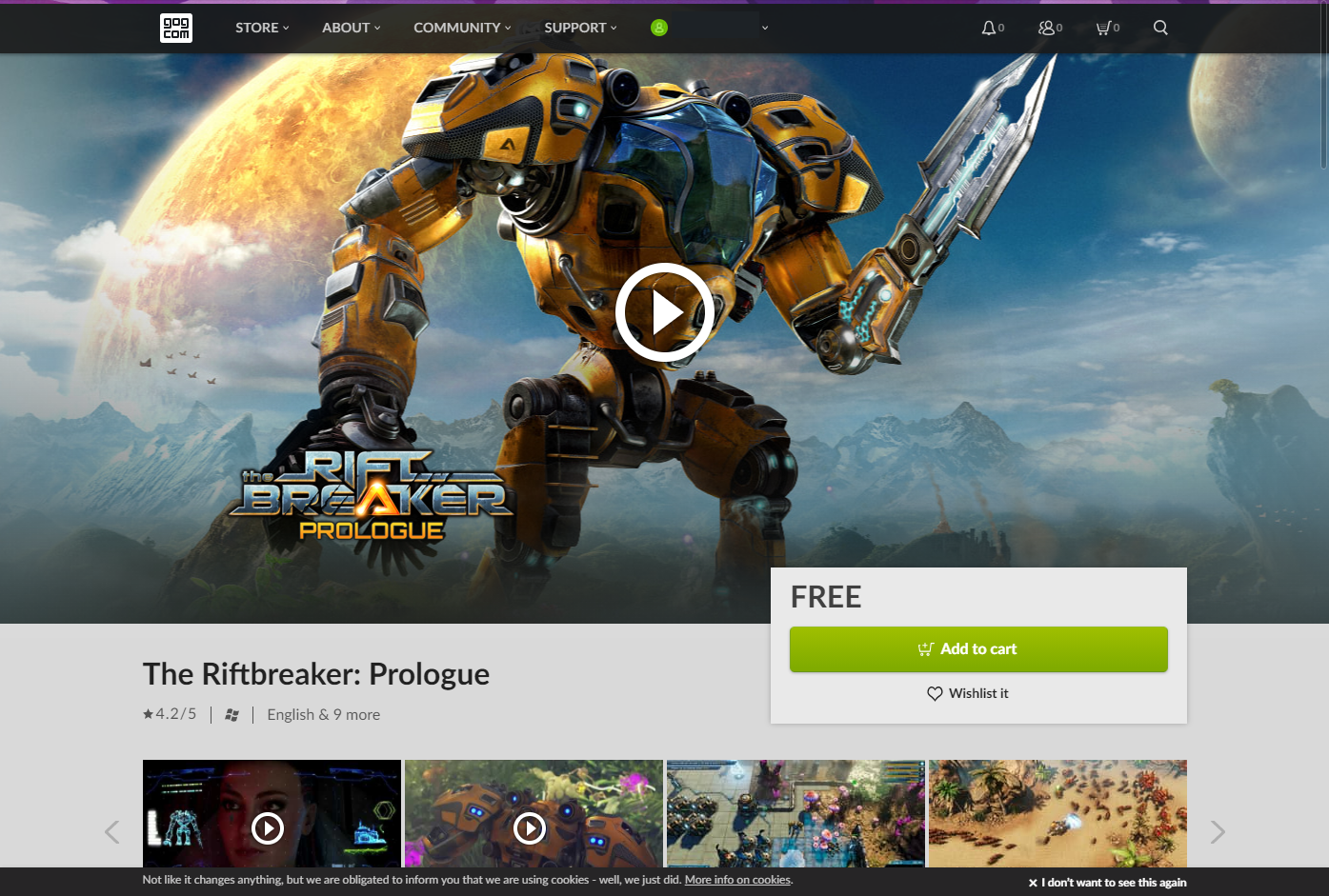1329x896 pixels.
Task: Go to next gallery items arrow
Action: pyautogui.click(x=1218, y=832)
